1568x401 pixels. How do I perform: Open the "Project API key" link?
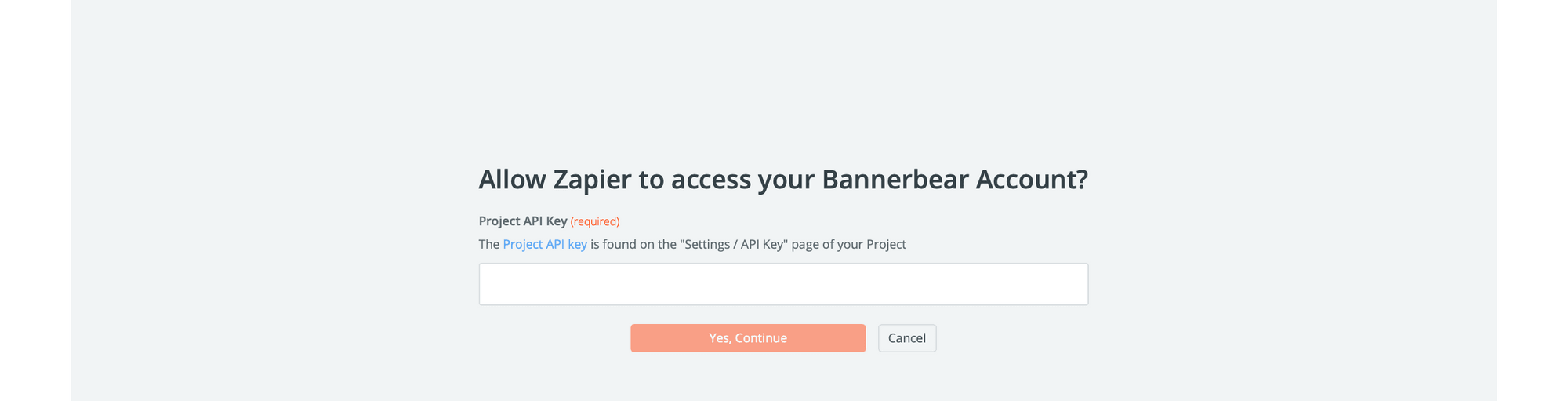click(x=545, y=244)
